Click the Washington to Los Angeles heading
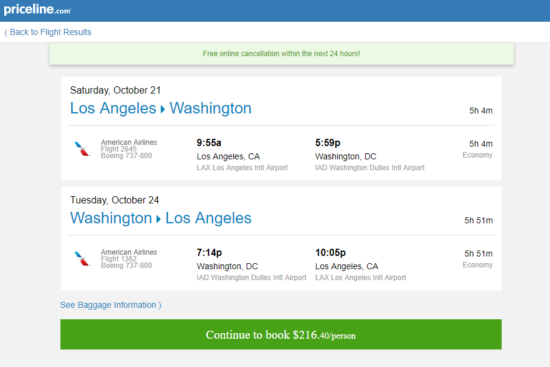Image resolution: width=550 pixels, height=367 pixels. tap(161, 218)
